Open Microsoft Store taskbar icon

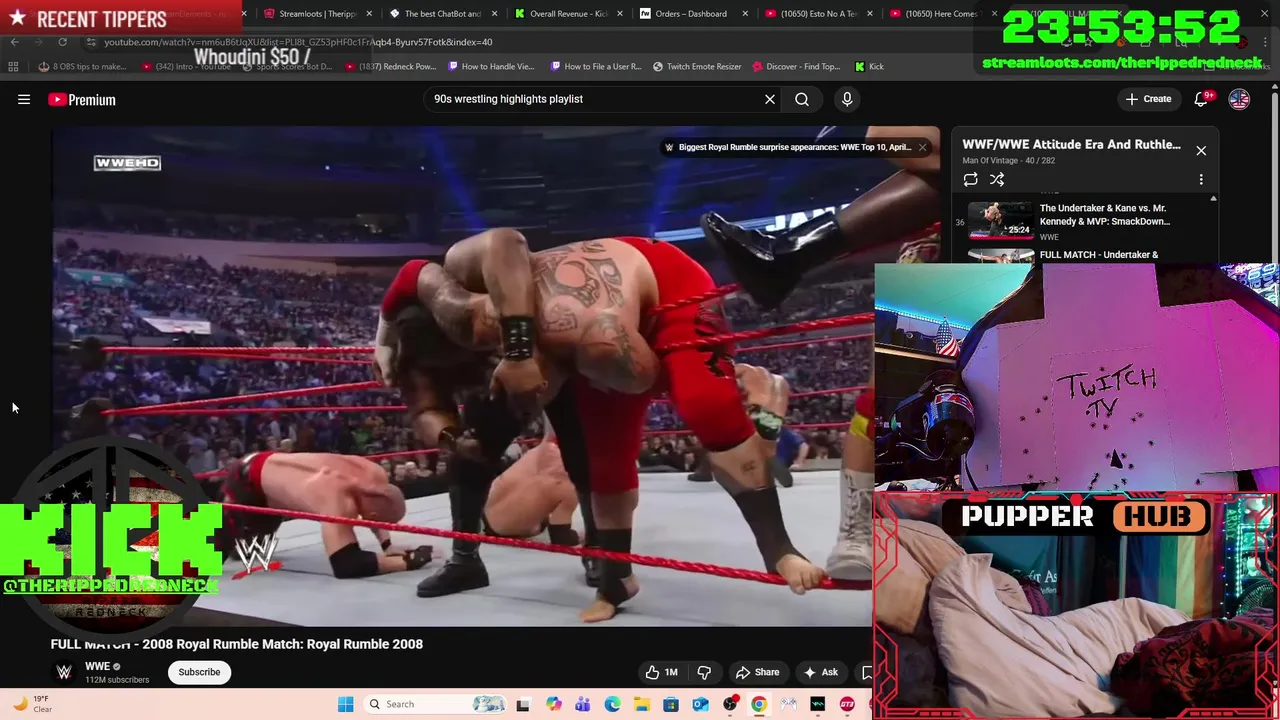(671, 704)
